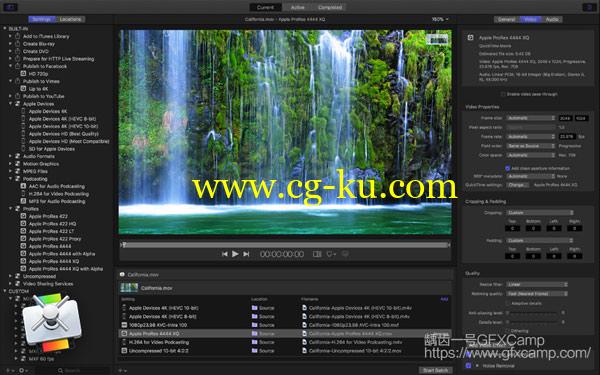
Task: Collapse the Apple Devices group
Action: (x=11, y=103)
